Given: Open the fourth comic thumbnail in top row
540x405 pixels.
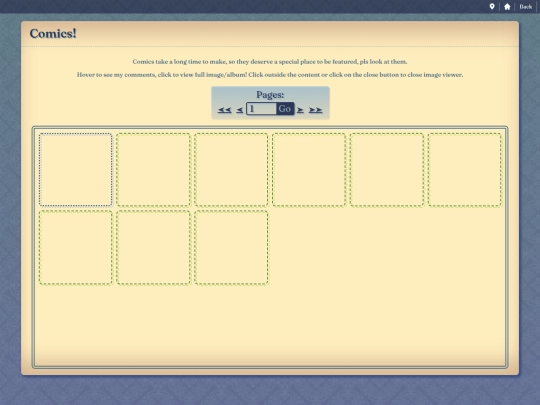Looking at the screenshot, I should 309,169.
